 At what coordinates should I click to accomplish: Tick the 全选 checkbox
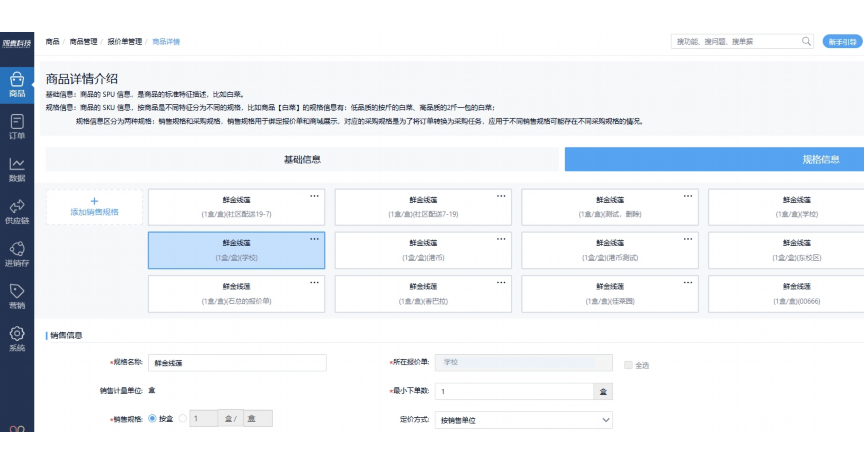(x=628, y=365)
